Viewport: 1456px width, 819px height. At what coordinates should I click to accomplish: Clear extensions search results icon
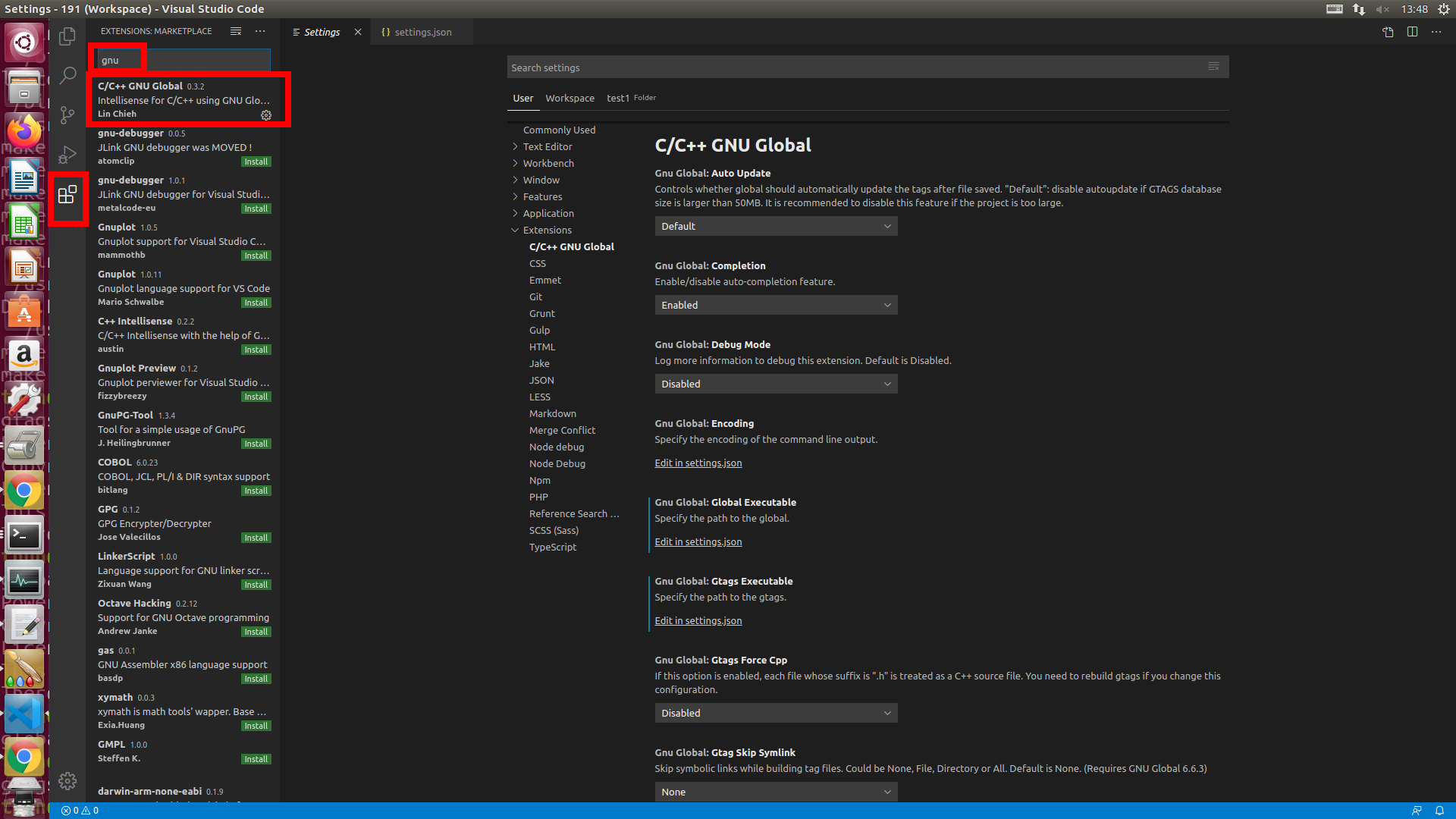click(236, 31)
